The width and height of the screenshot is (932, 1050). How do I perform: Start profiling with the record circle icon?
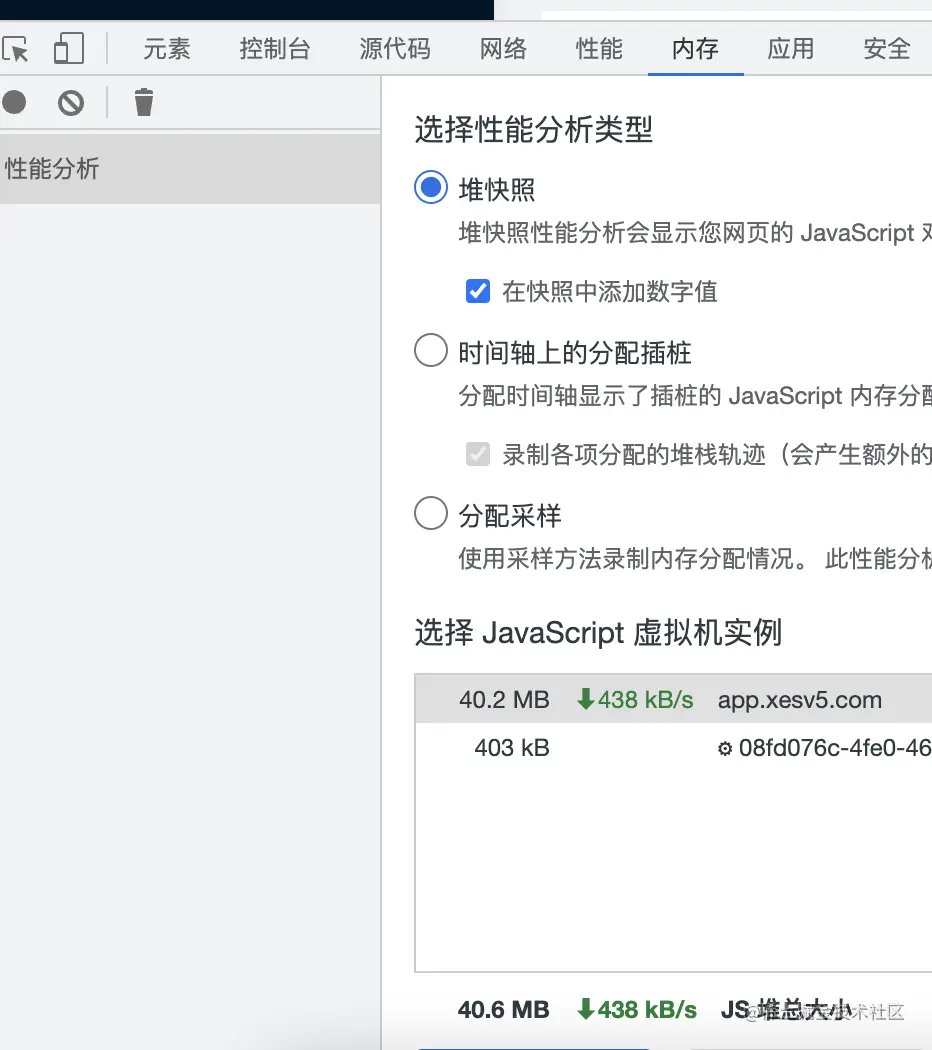click(x=14, y=102)
